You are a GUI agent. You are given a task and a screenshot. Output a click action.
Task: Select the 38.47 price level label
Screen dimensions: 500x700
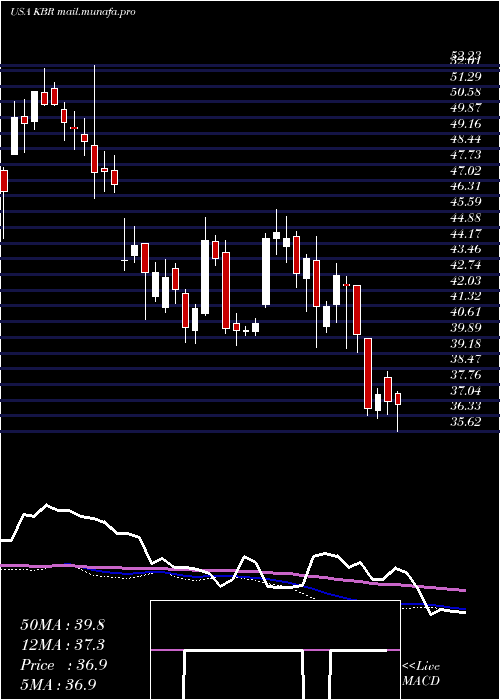(466, 359)
